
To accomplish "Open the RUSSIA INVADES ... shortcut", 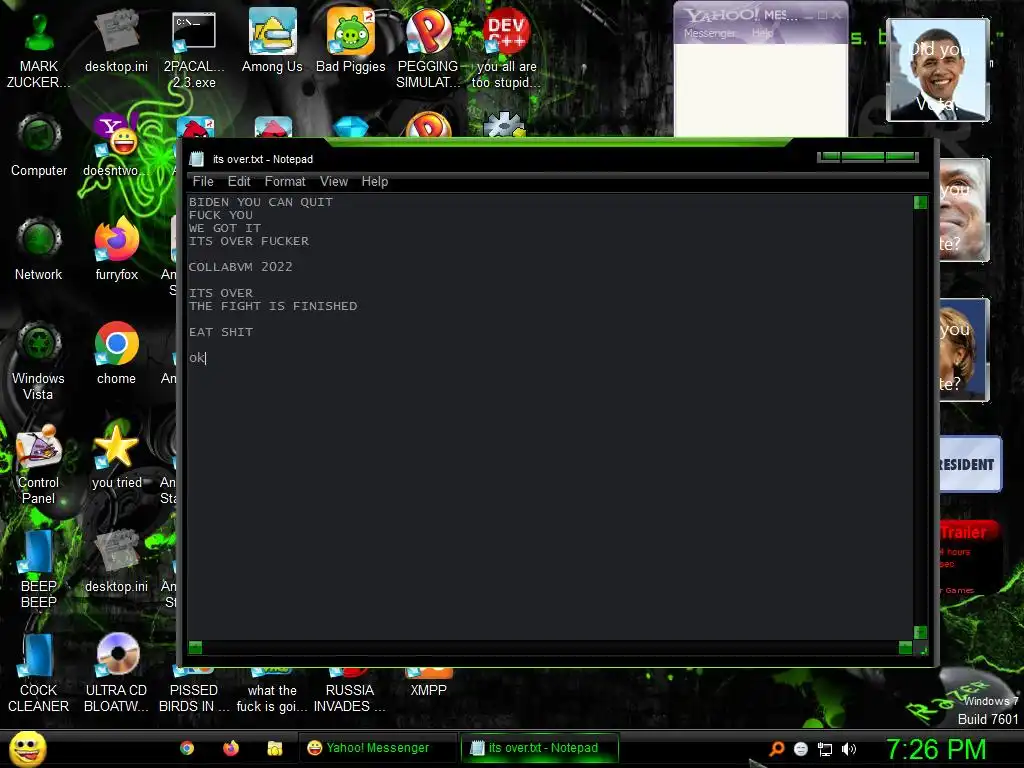I will pyautogui.click(x=350, y=692).
